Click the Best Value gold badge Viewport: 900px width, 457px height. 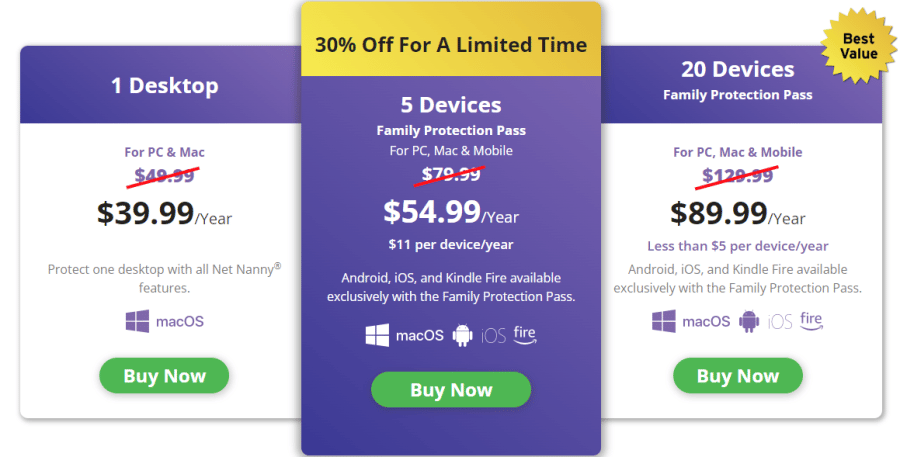(859, 46)
